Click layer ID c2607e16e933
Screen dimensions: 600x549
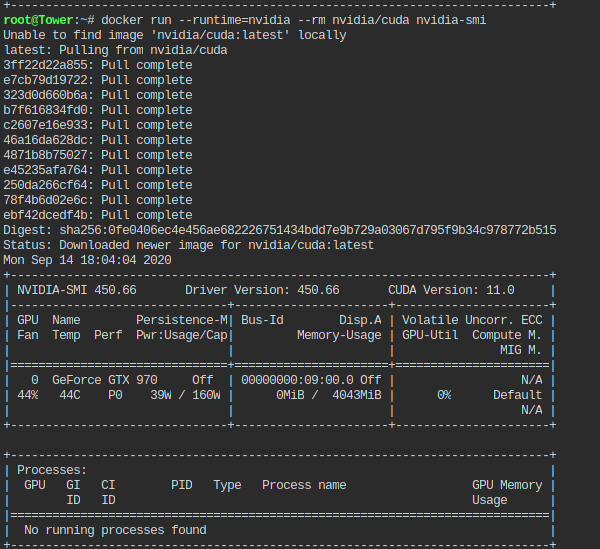click(x=45, y=125)
